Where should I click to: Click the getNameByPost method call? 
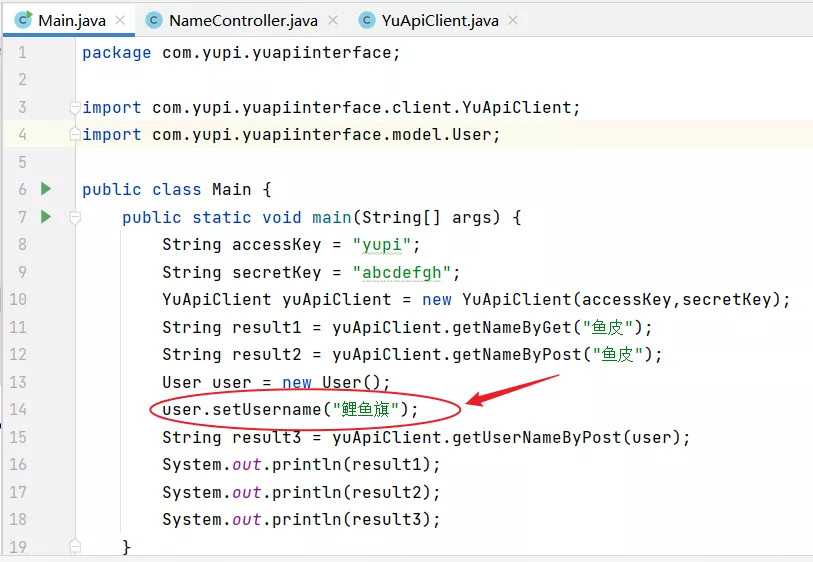tap(516, 355)
